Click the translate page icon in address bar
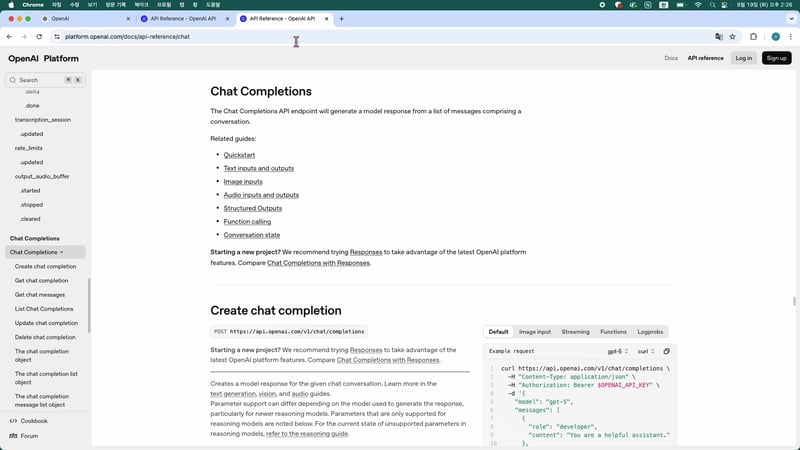This screenshot has width=800, height=450. [x=718, y=37]
